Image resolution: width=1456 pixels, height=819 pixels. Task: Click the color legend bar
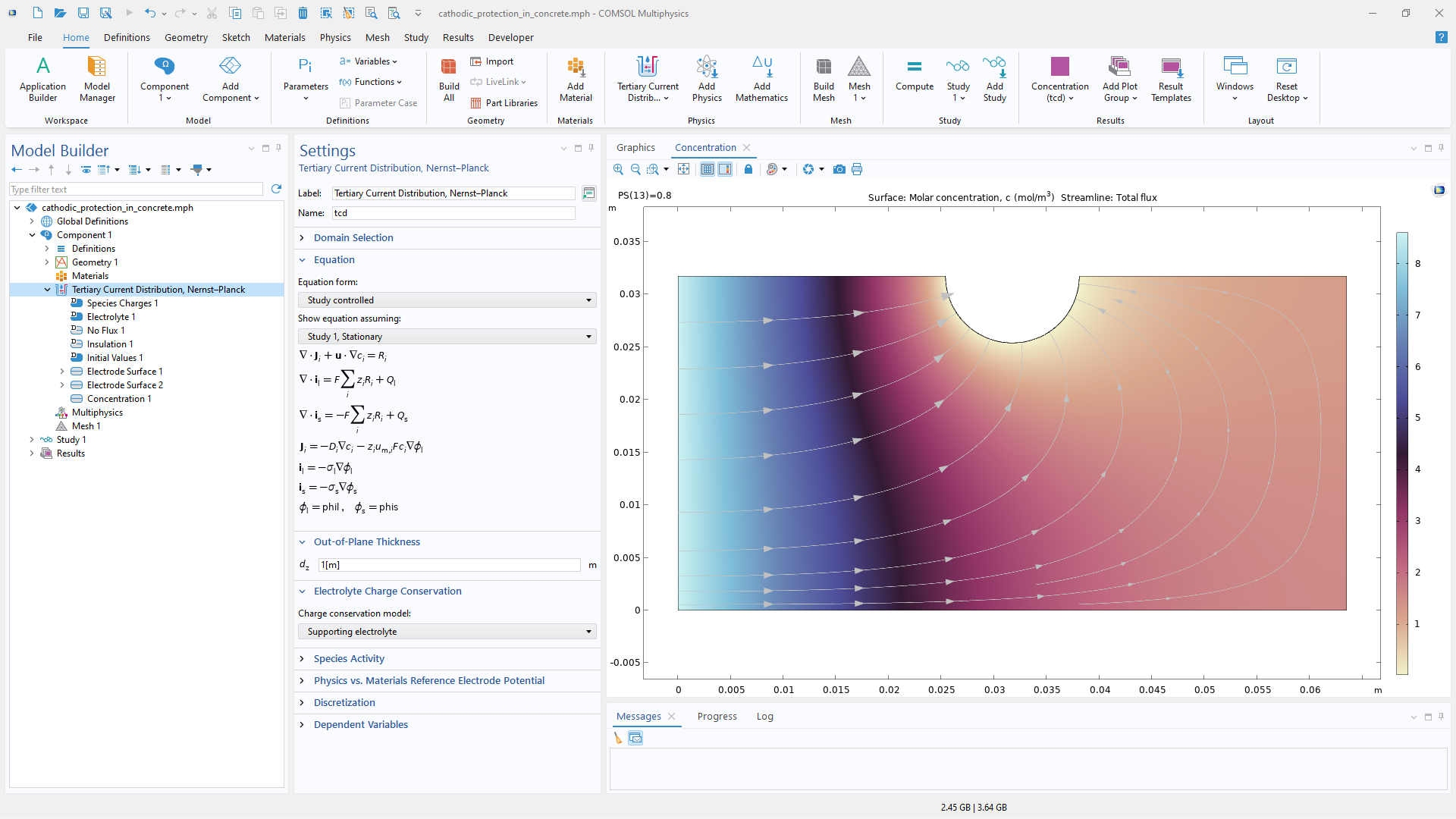[1402, 453]
